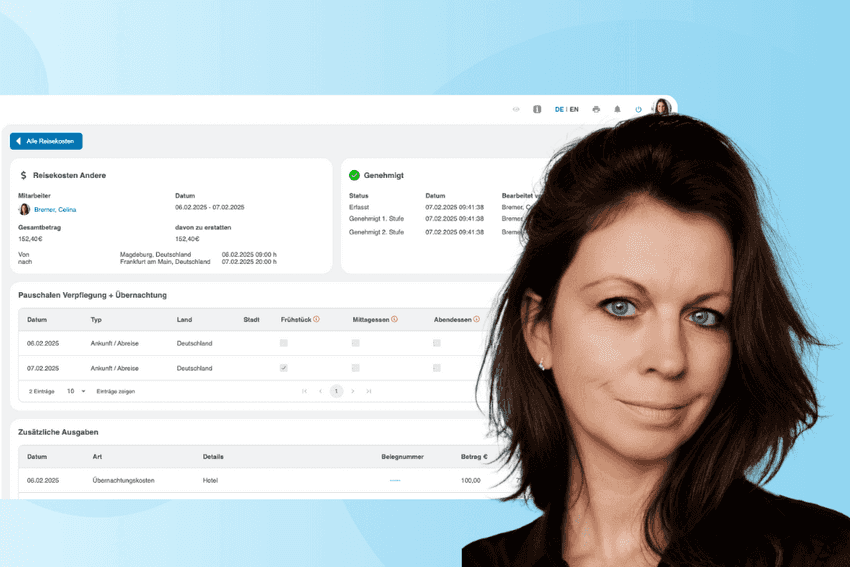Open the Bremer, Celina employee link
The height and width of the screenshot is (567, 850).
(55, 209)
